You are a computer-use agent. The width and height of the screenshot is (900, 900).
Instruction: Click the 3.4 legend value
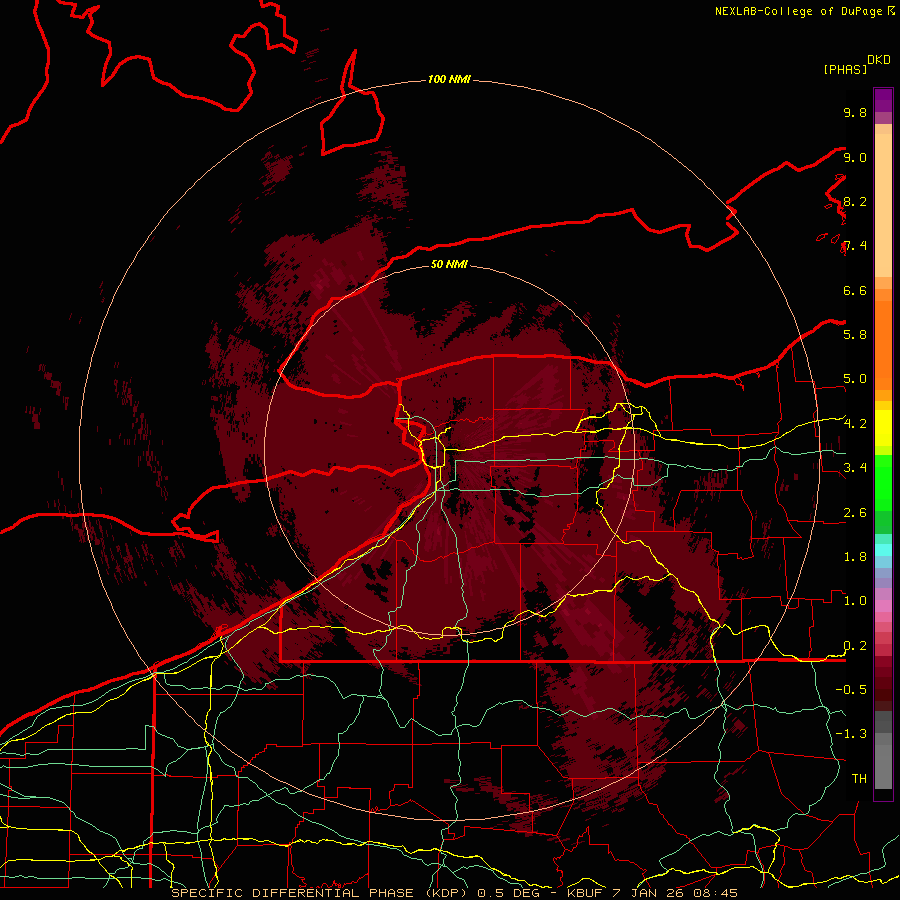point(855,468)
